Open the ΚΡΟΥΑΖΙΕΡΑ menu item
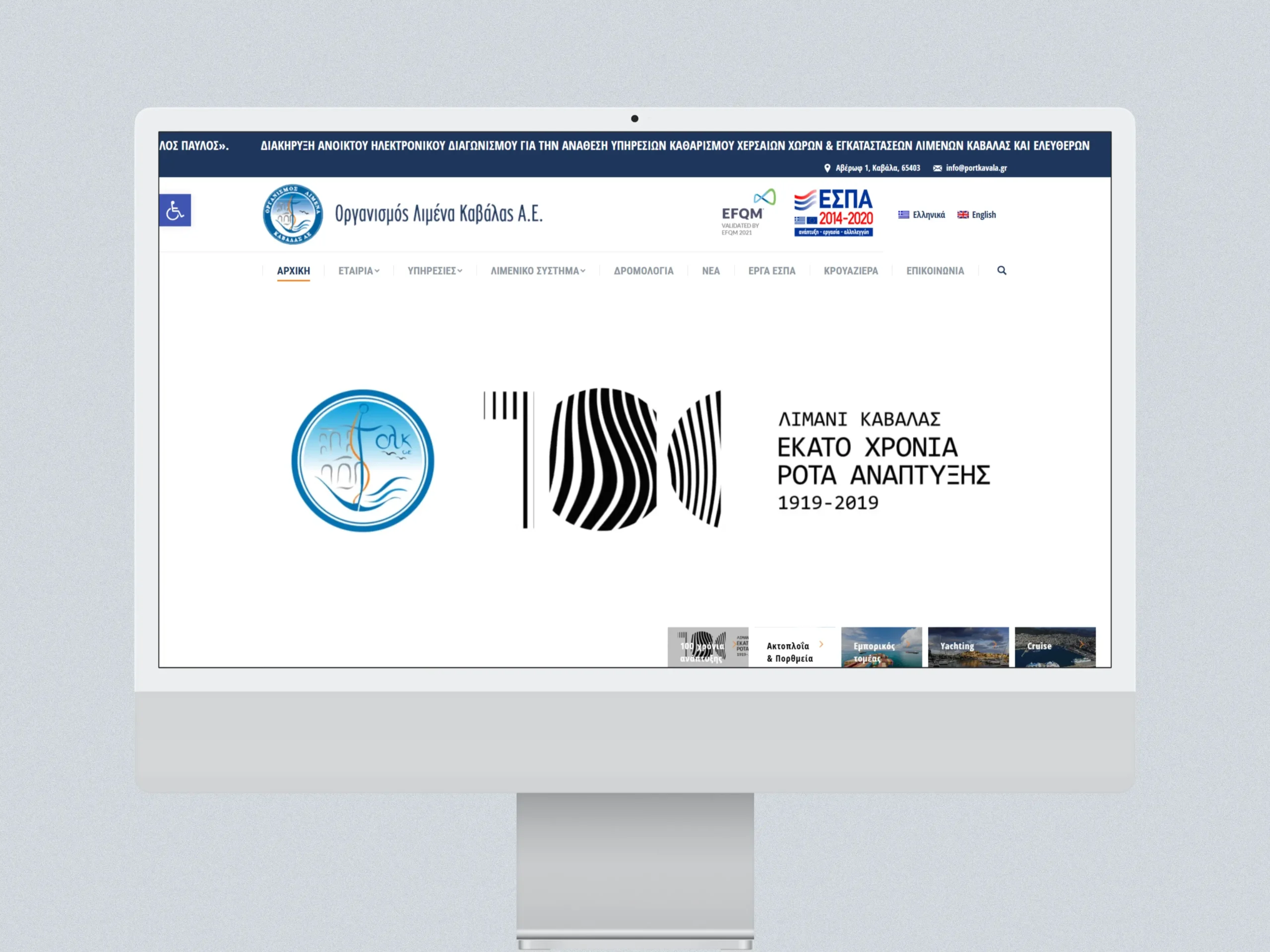 point(850,271)
